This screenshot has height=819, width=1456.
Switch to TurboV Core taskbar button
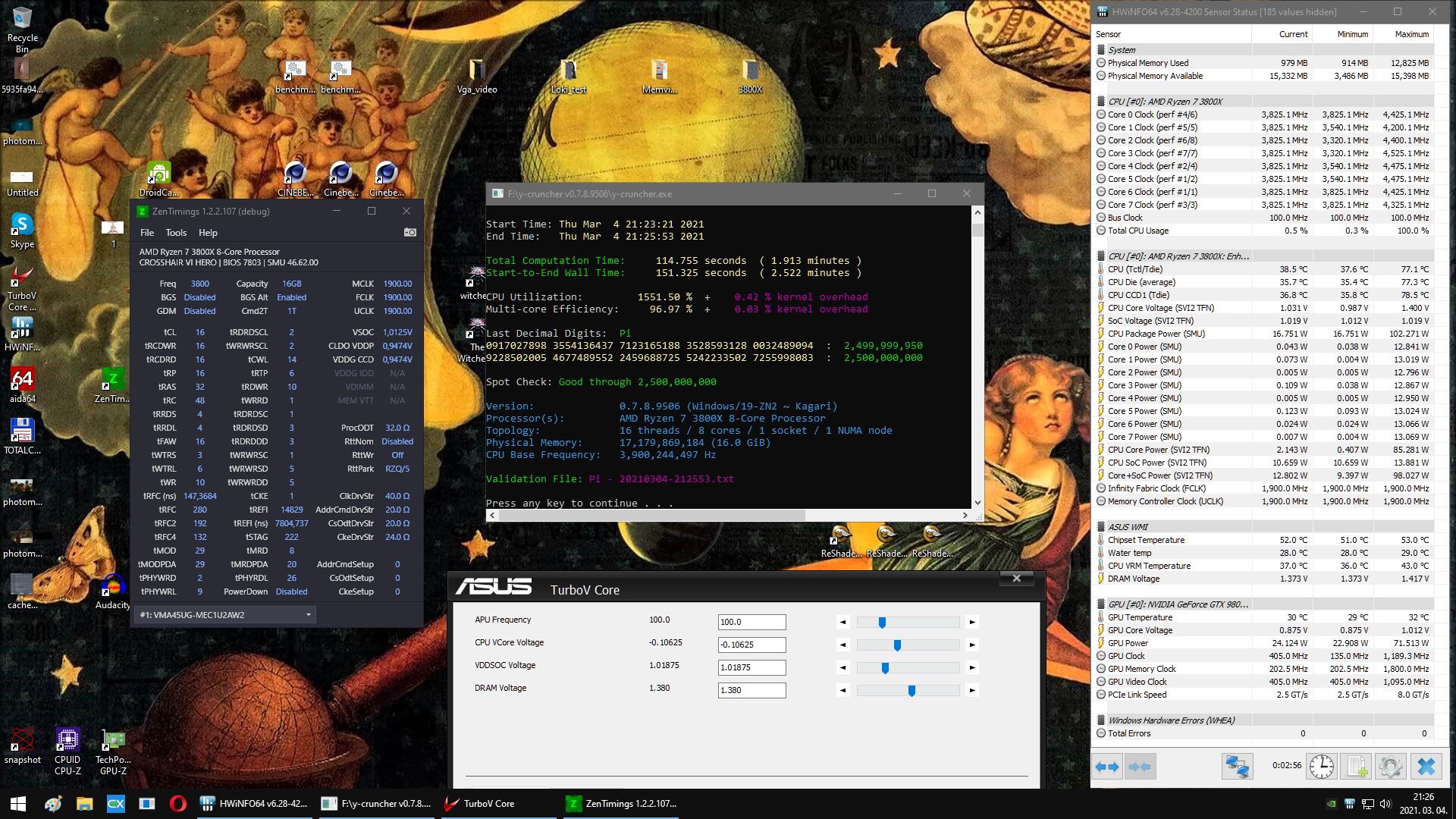(479, 803)
